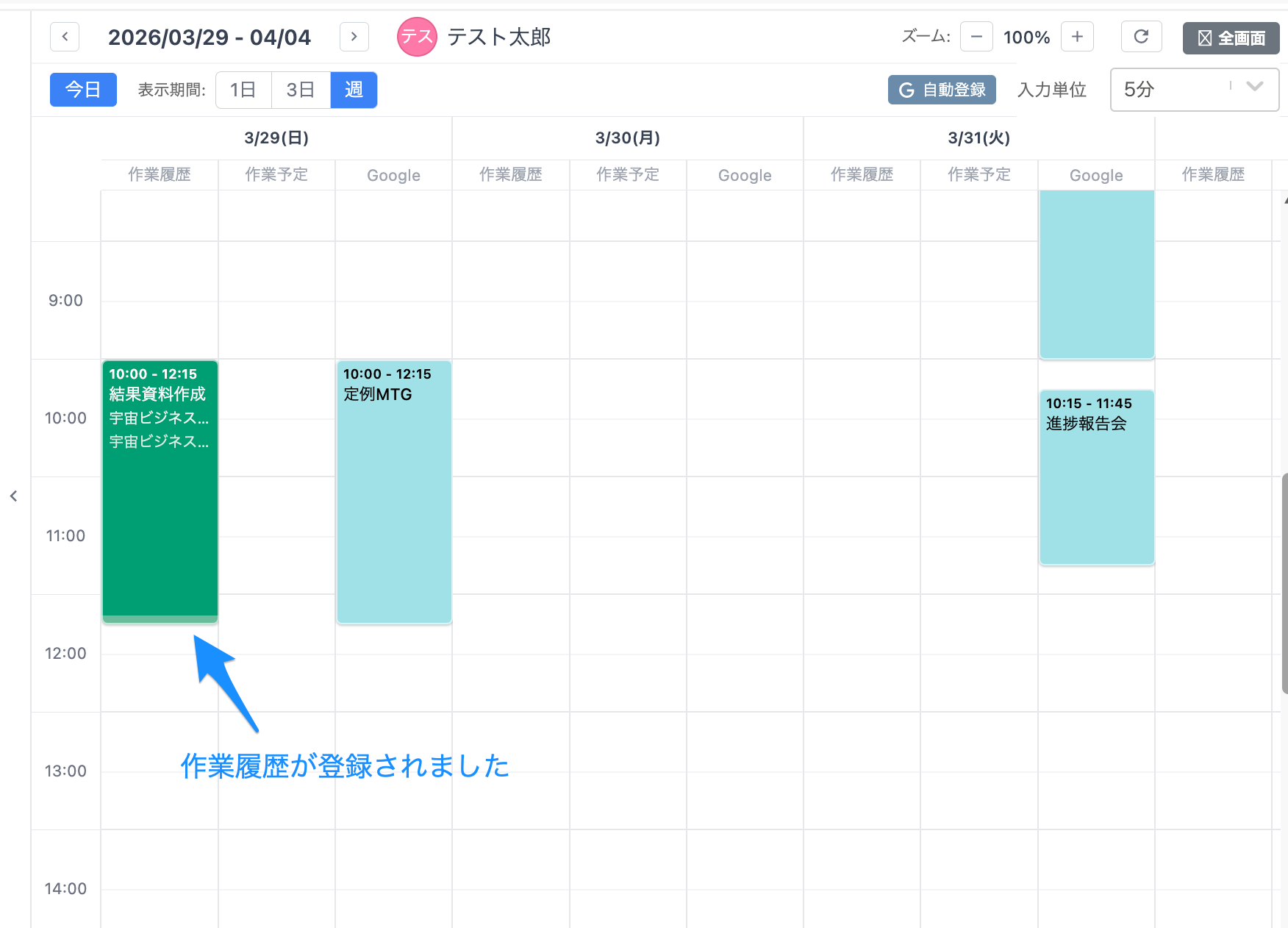Keep 週 view selected by clicking it

tap(354, 89)
